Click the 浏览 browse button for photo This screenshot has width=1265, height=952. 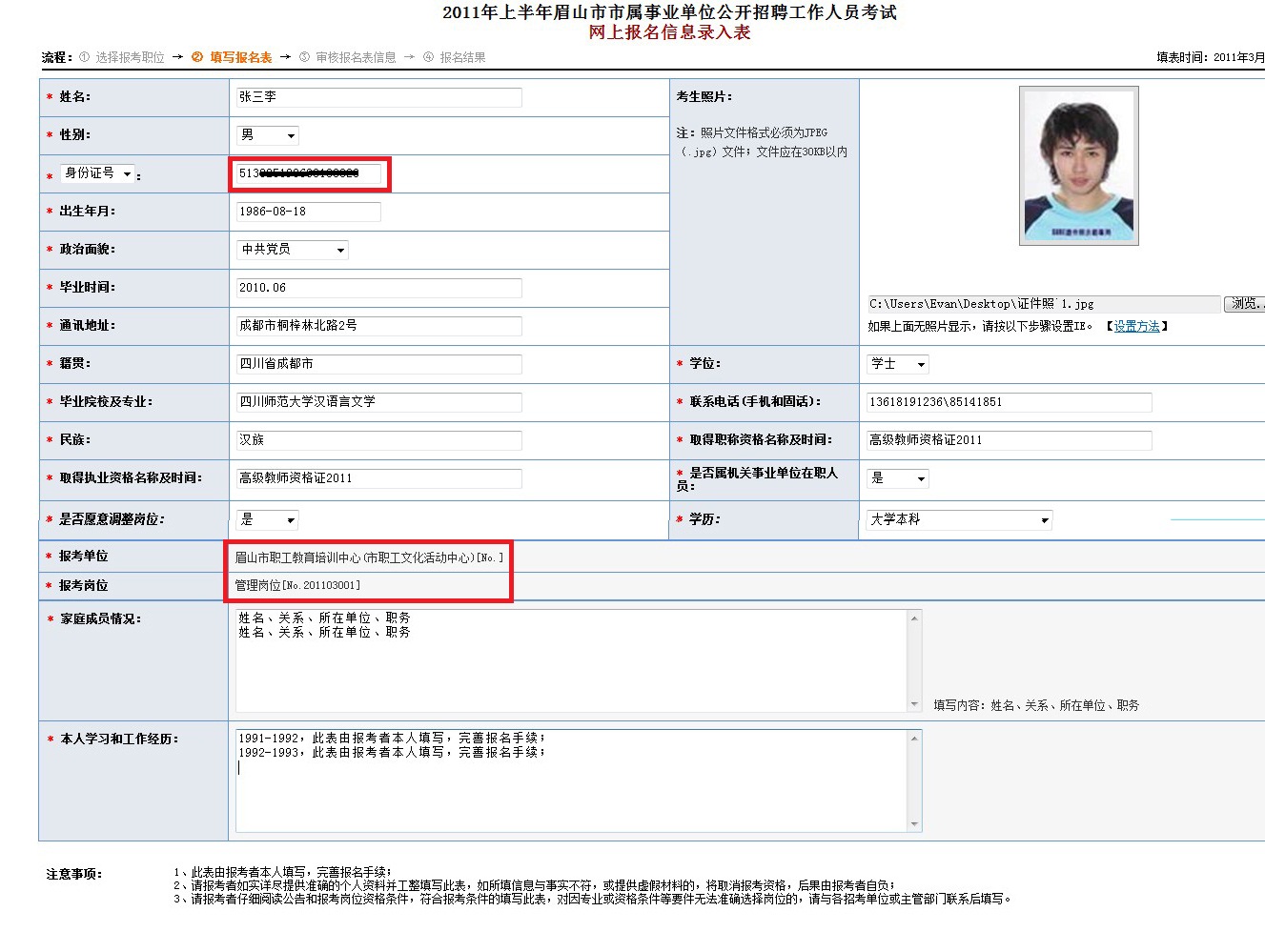pyautogui.click(x=1243, y=304)
